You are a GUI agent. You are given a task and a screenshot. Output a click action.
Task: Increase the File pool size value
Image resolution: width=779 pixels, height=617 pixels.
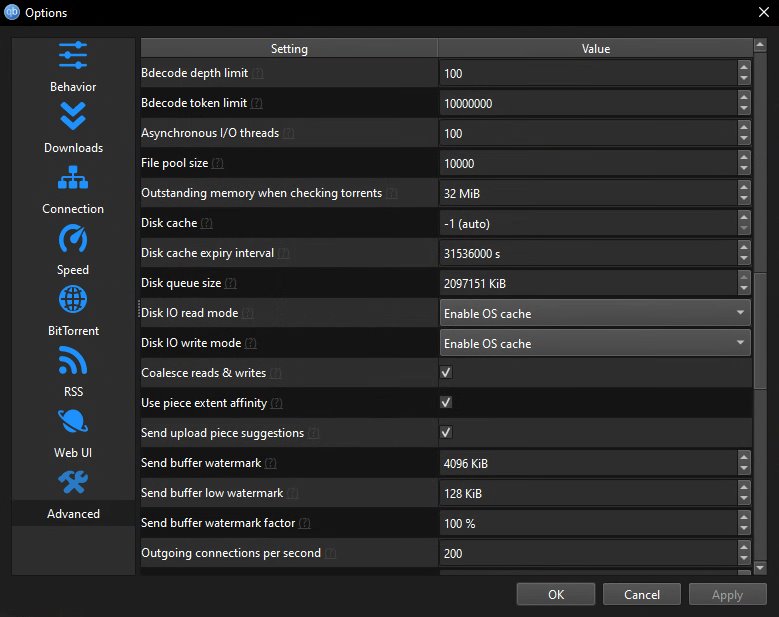coord(743,158)
